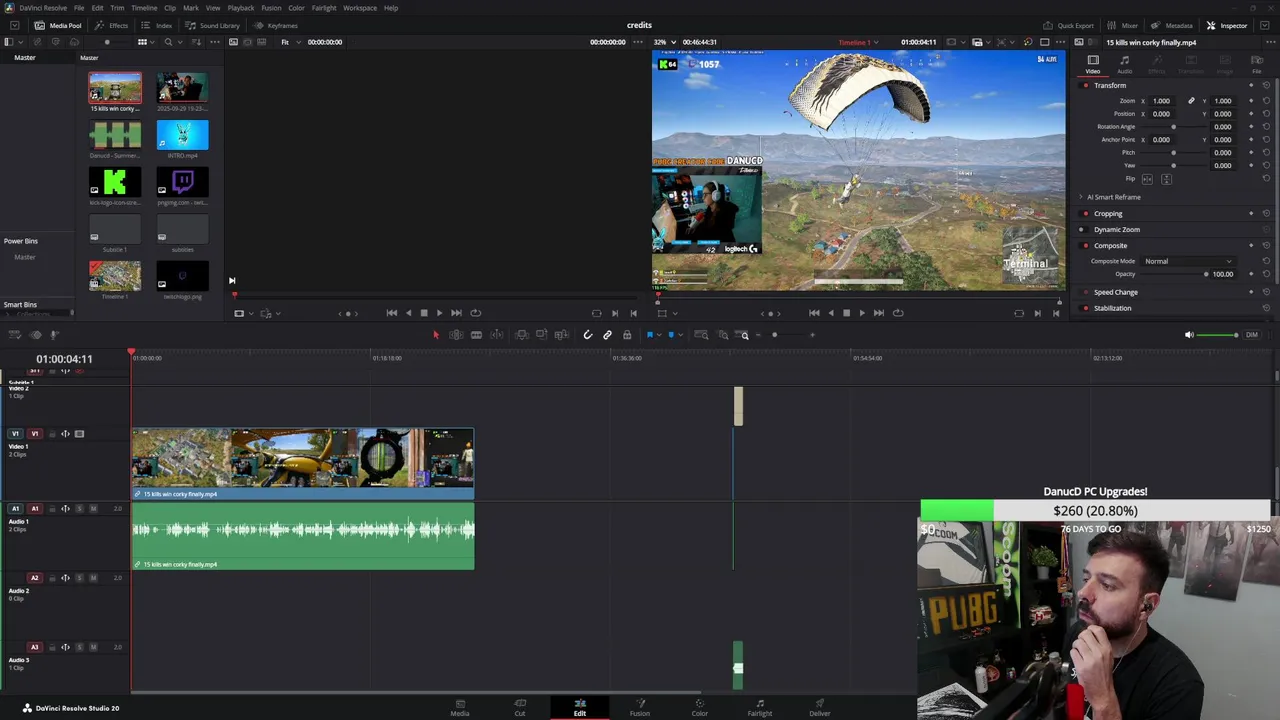Image resolution: width=1280 pixels, height=720 pixels.
Task: Reset the Transform section
Action: pyautogui.click(x=1266, y=85)
